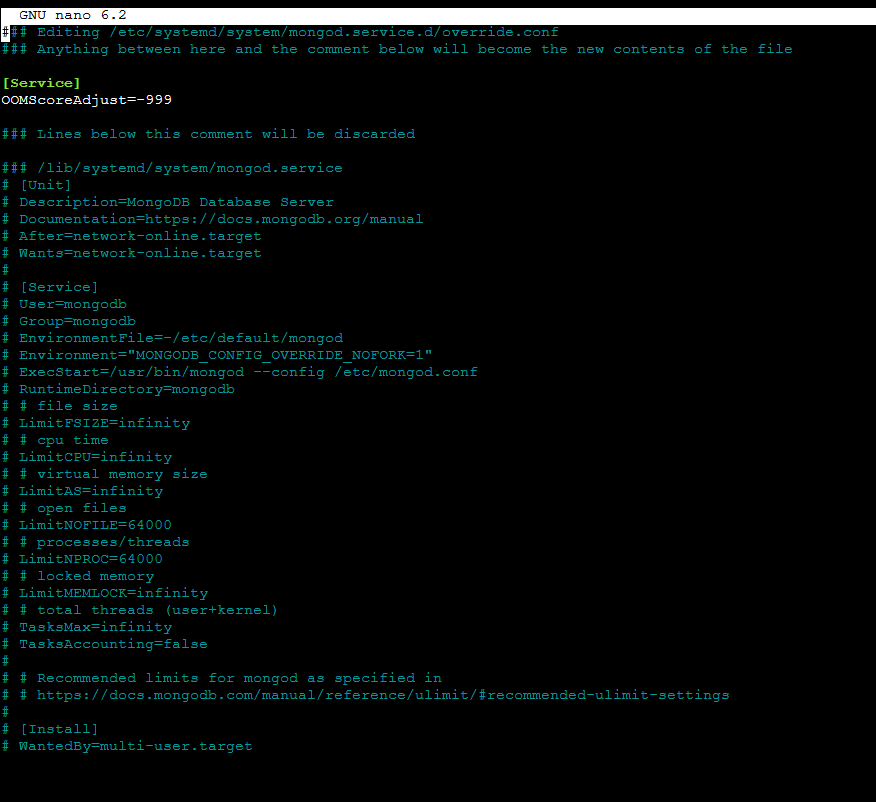Viewport: 876px width, 802px height.
Task: Click the 'User=mongodb' line
Action: [x=64, y=304]
